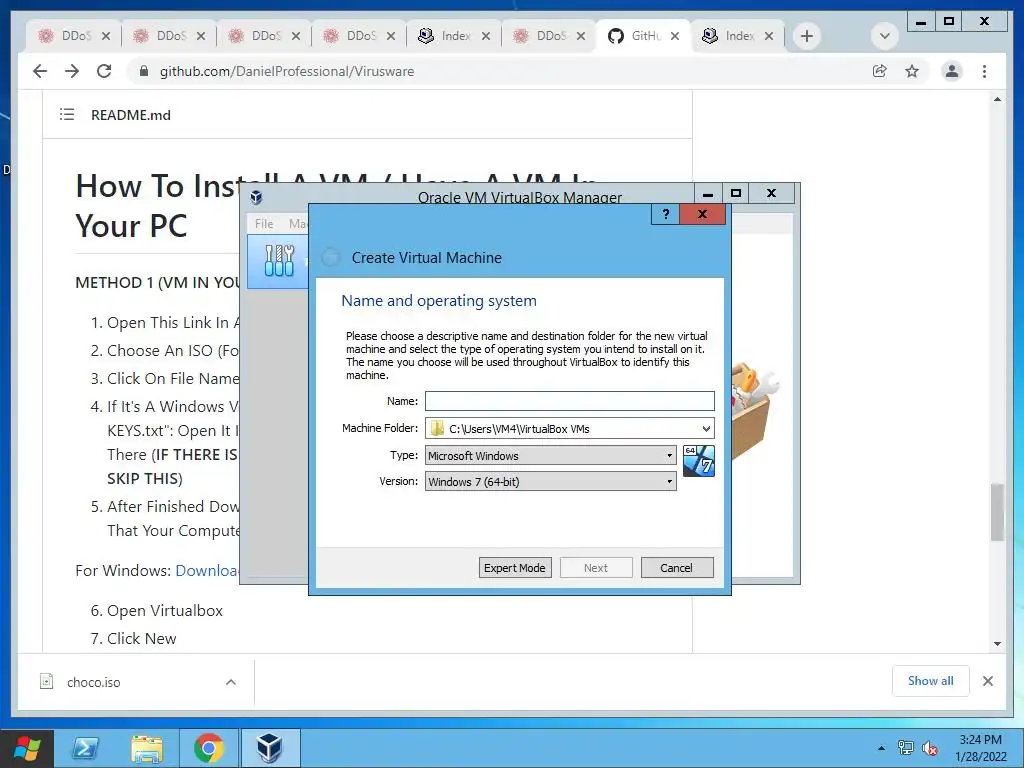Image resolution: width=1024 pixels, height=768 pixels.
Task: Click the wizard back arrow icon
Action: [x=331, y=257]
